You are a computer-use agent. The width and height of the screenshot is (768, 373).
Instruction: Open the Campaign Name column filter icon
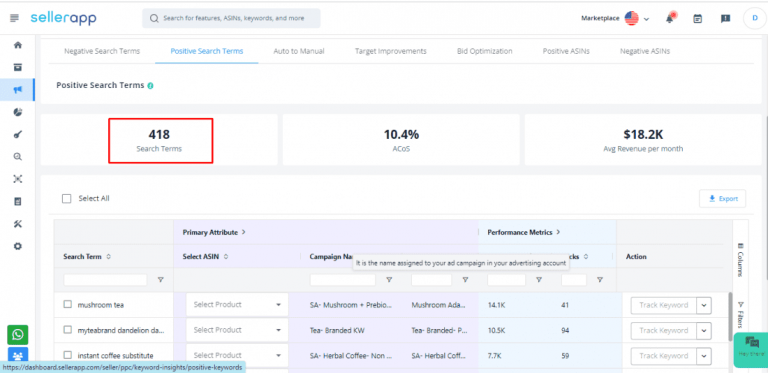389,280
